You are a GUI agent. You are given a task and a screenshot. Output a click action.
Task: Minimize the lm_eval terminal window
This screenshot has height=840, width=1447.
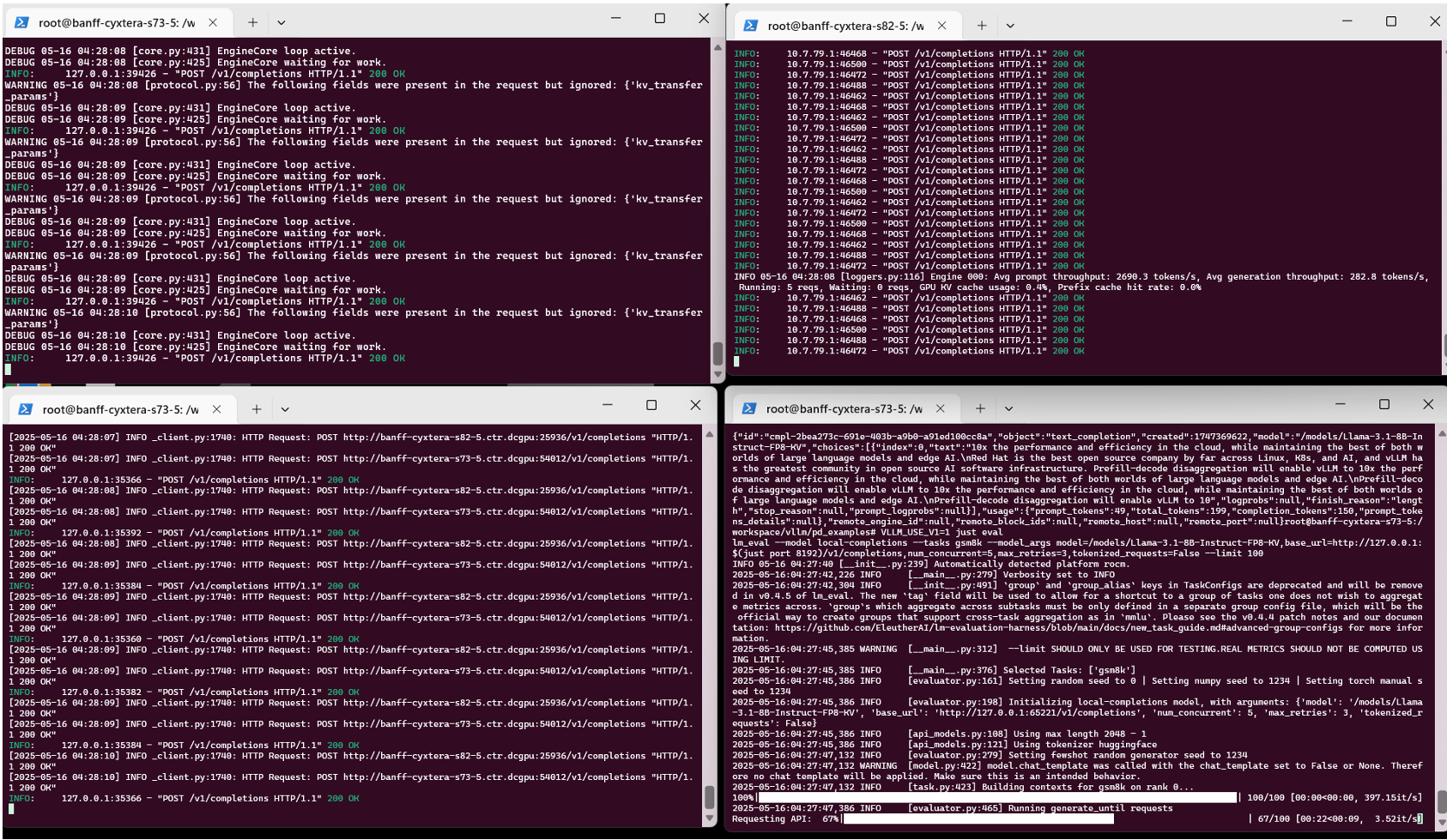1340,404
